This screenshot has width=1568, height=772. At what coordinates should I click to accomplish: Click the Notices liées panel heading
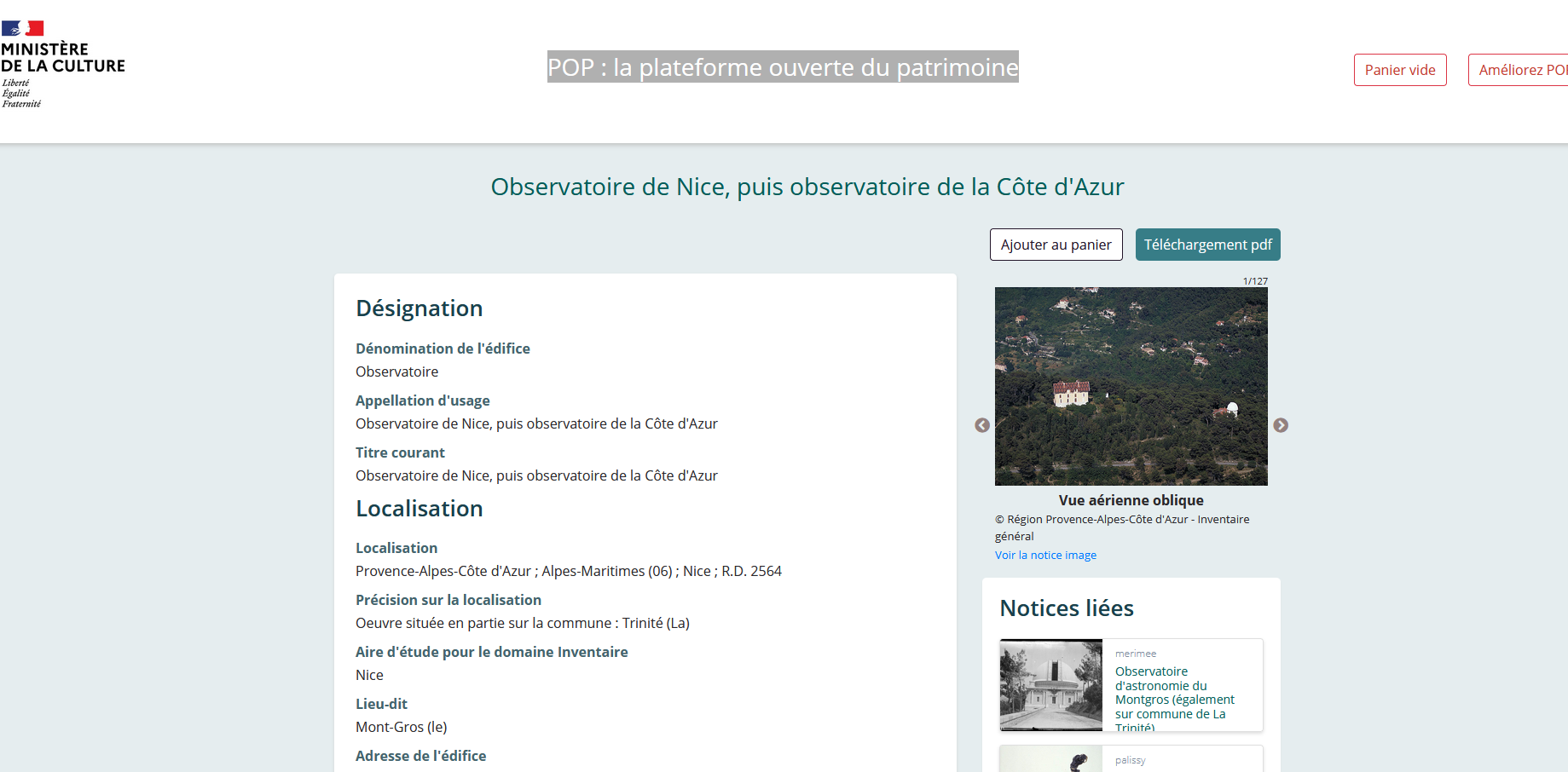[1066, 608]
